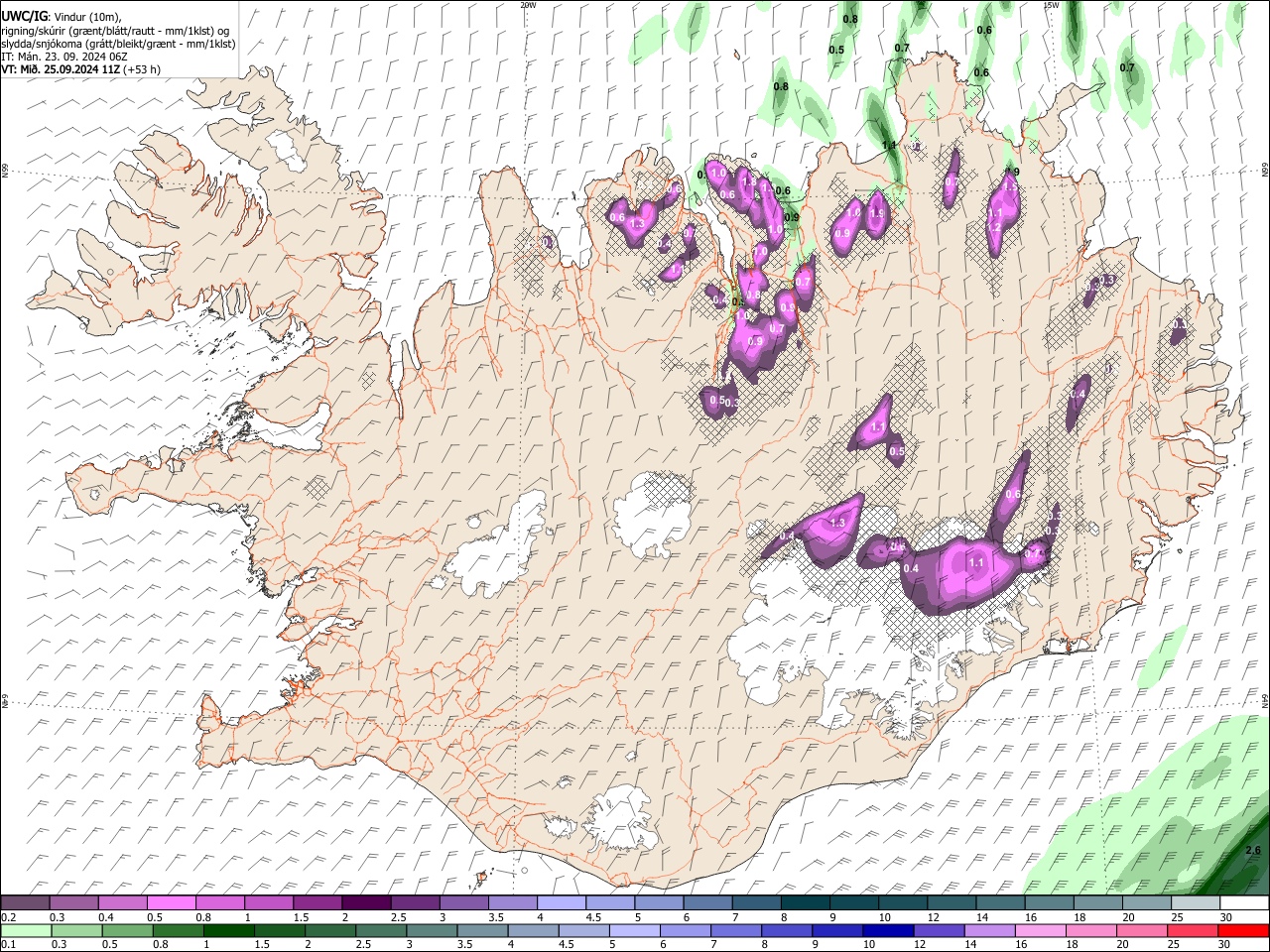
Task: Pick the 3–3.5 swatch in the upper legend row
Action: click(x=463, y=903)
